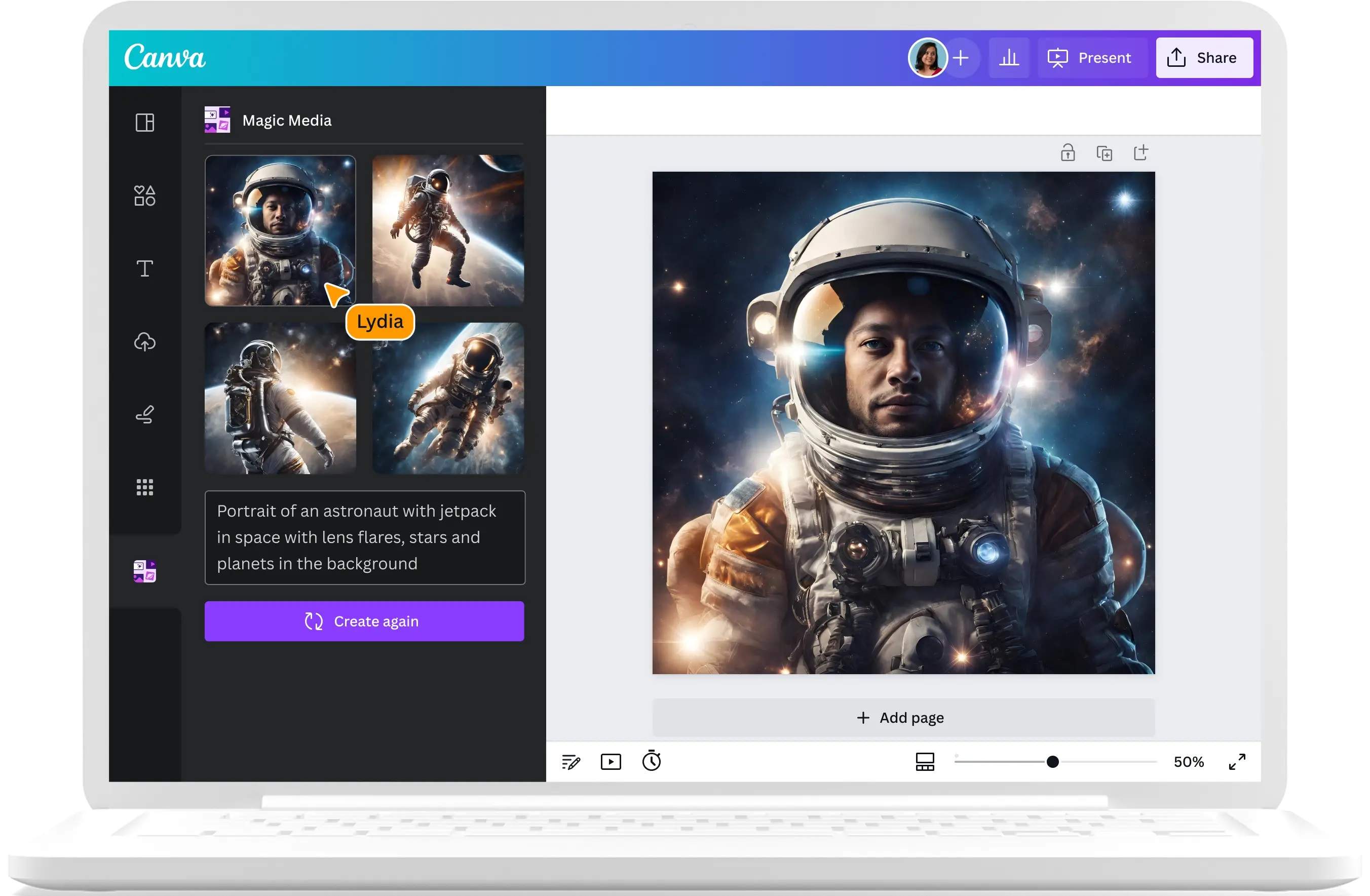Select the Draw tool icon
Viewport: 1370px width, 896px height.
[x=144, y=414]
